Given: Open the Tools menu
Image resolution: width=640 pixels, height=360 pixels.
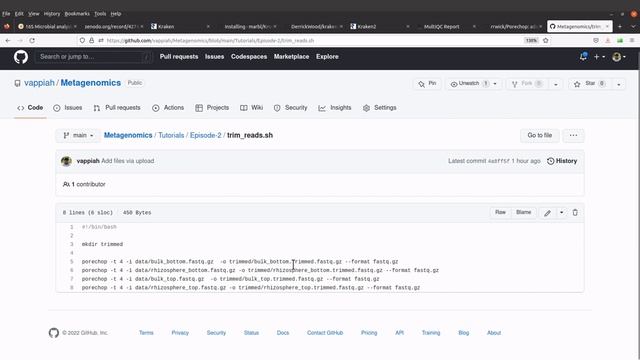Looking at the screenshot, I should click(100, 13).
